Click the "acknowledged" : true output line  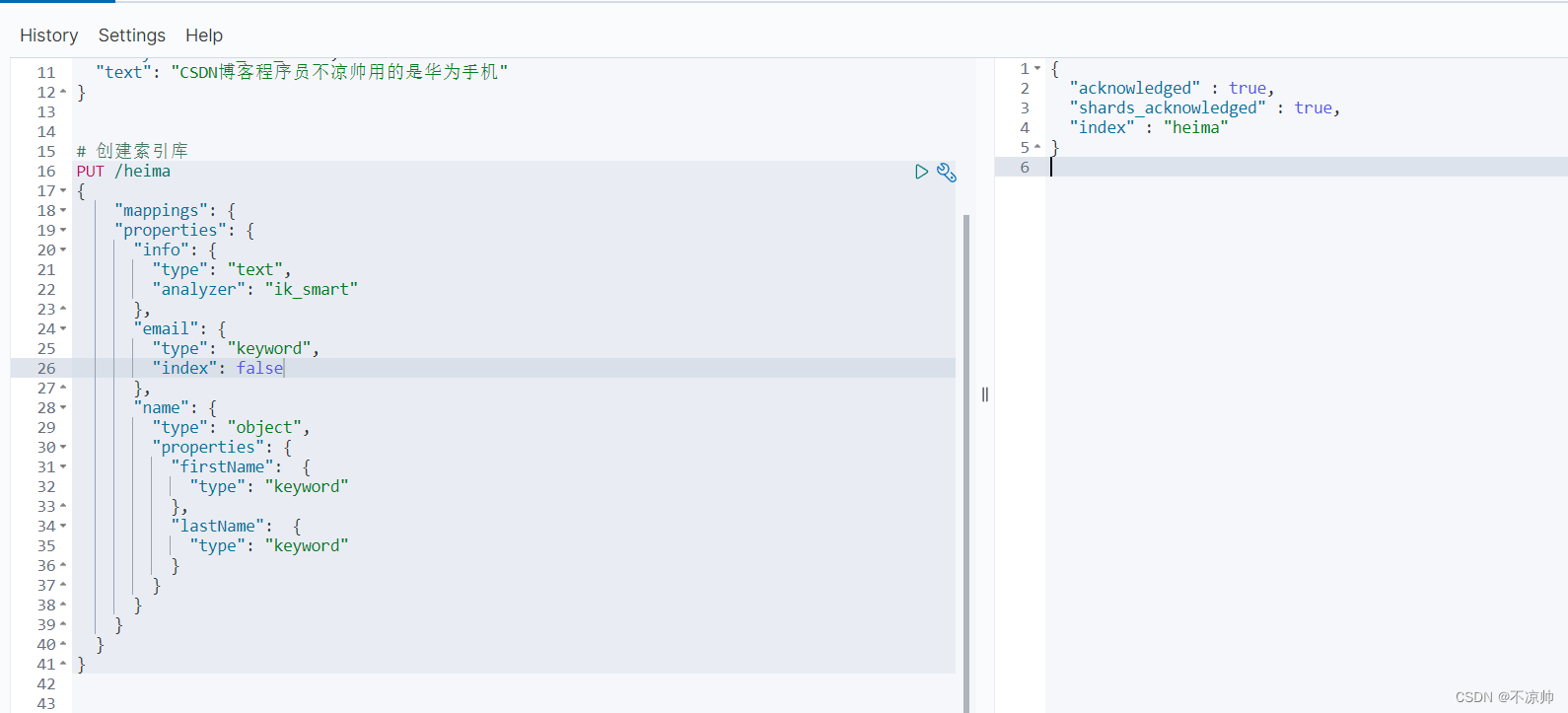[1173, 88]
